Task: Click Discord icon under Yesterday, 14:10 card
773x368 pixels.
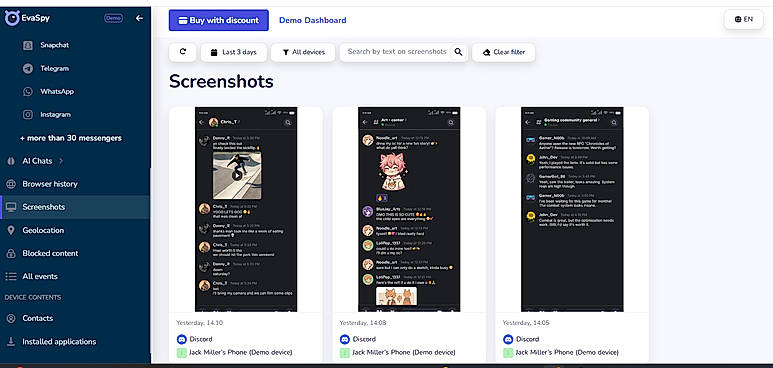Action: tap(181, 339)
